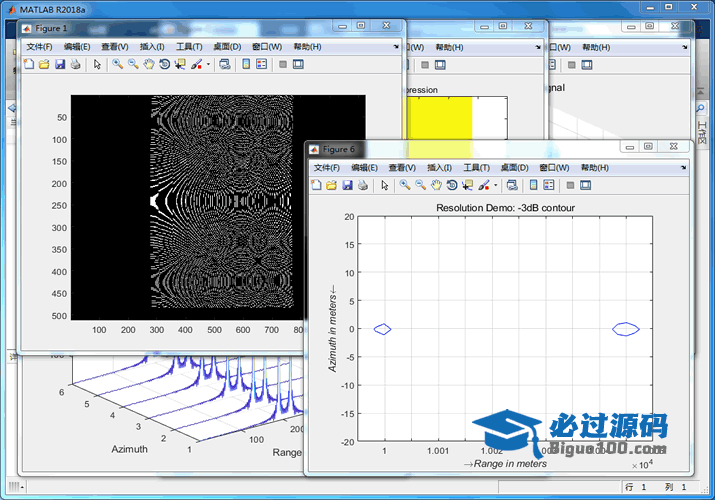The width and height of the screenshot is (715, 500).
Task: Activate Zoom In tool in Figure 6
Action: click(405, 185)
